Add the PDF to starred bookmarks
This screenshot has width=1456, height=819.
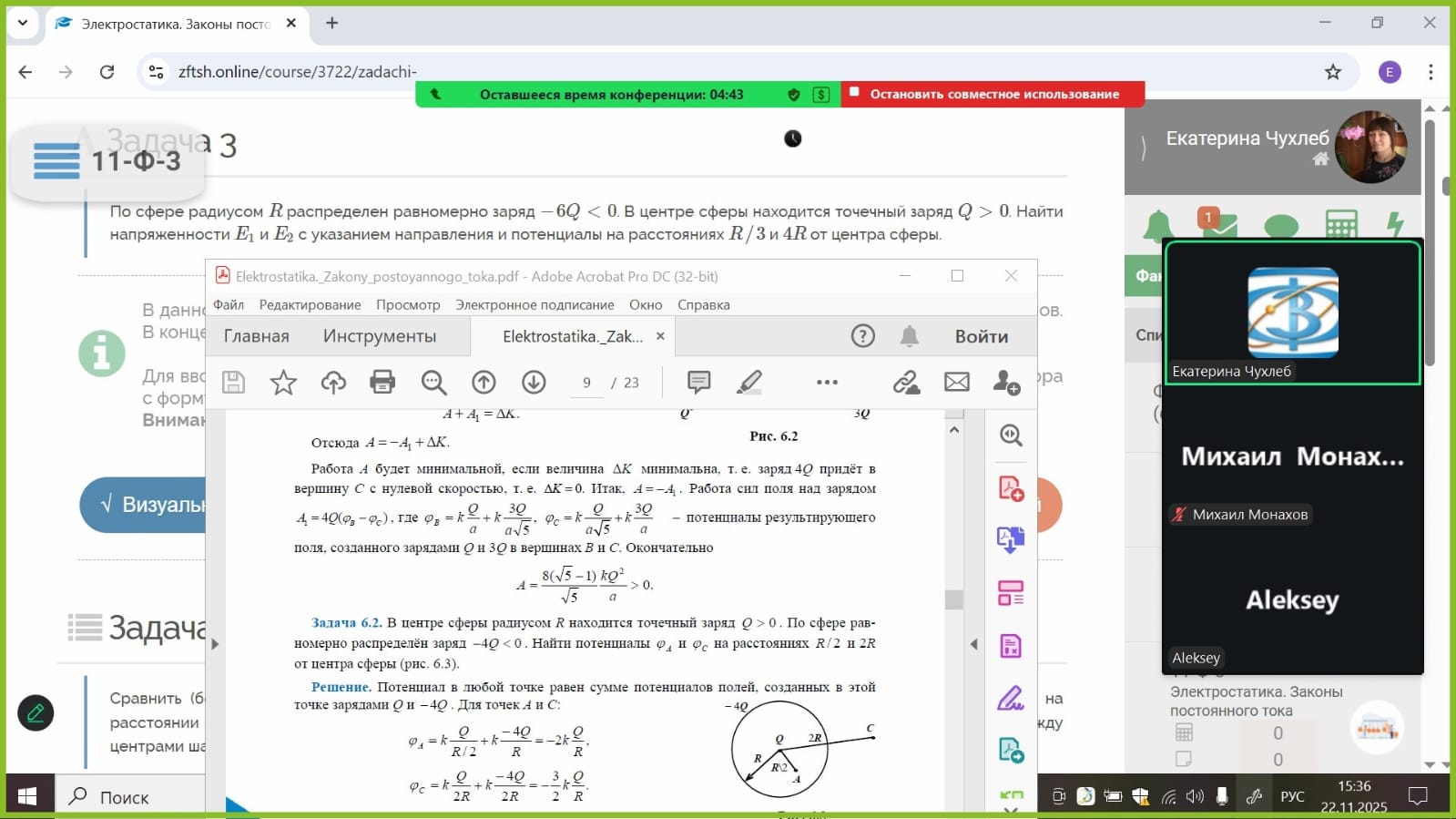(x=283, y=383)
